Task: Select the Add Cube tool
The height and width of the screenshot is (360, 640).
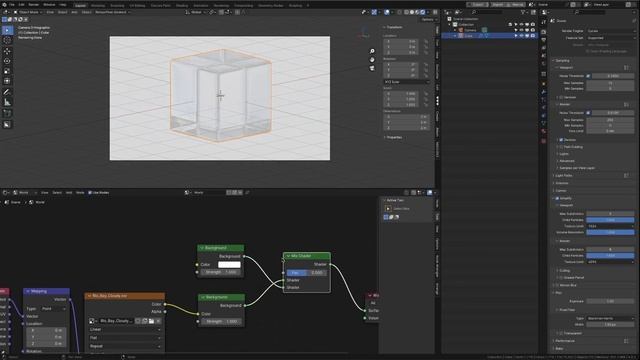Action: 7,113
